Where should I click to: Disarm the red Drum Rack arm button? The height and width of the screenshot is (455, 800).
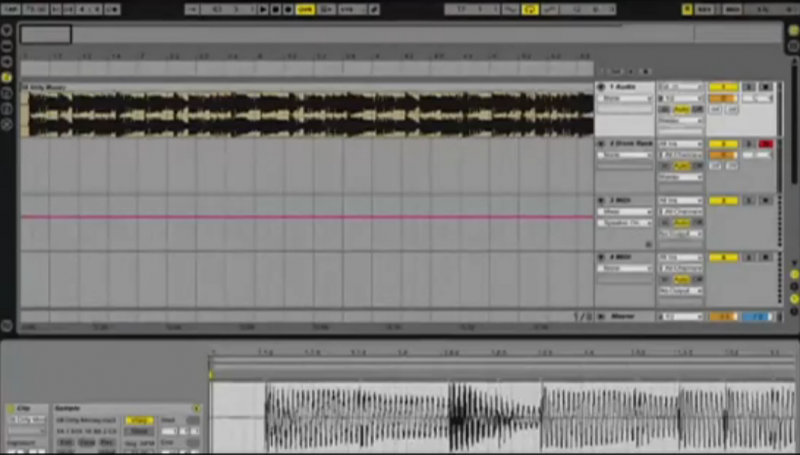tap(765, 144)
